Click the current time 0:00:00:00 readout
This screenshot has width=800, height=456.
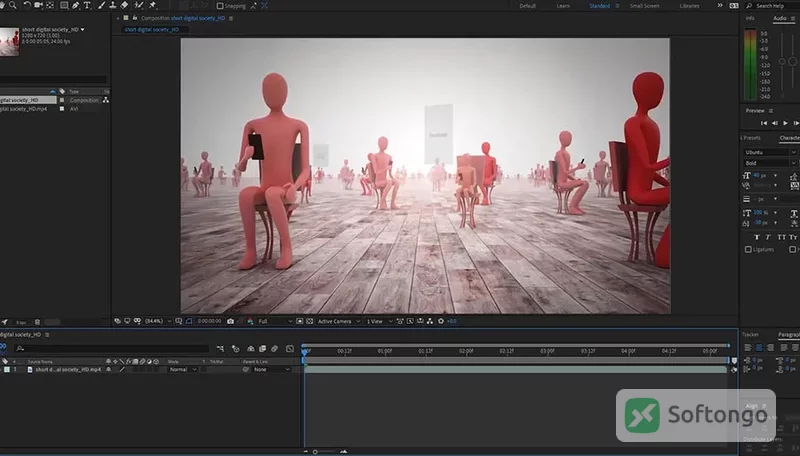[x=209, y=321]
